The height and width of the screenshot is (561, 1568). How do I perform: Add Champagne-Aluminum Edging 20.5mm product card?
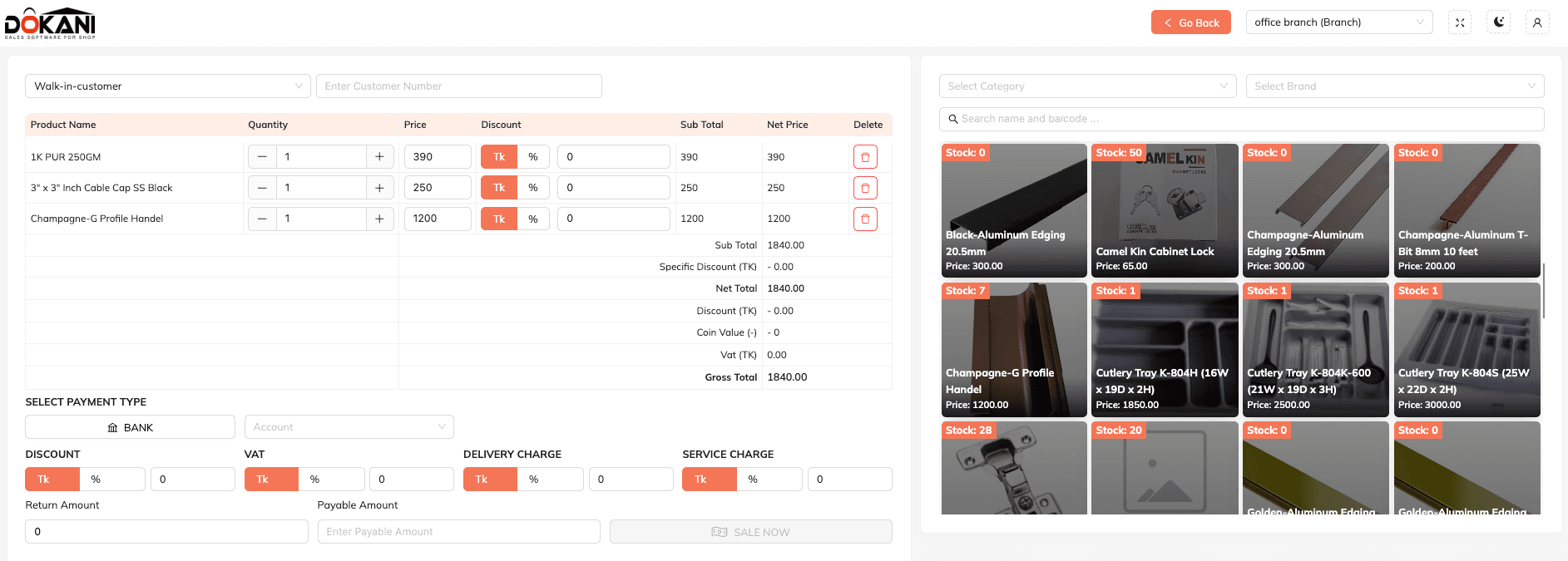[x=1316, y=210]
